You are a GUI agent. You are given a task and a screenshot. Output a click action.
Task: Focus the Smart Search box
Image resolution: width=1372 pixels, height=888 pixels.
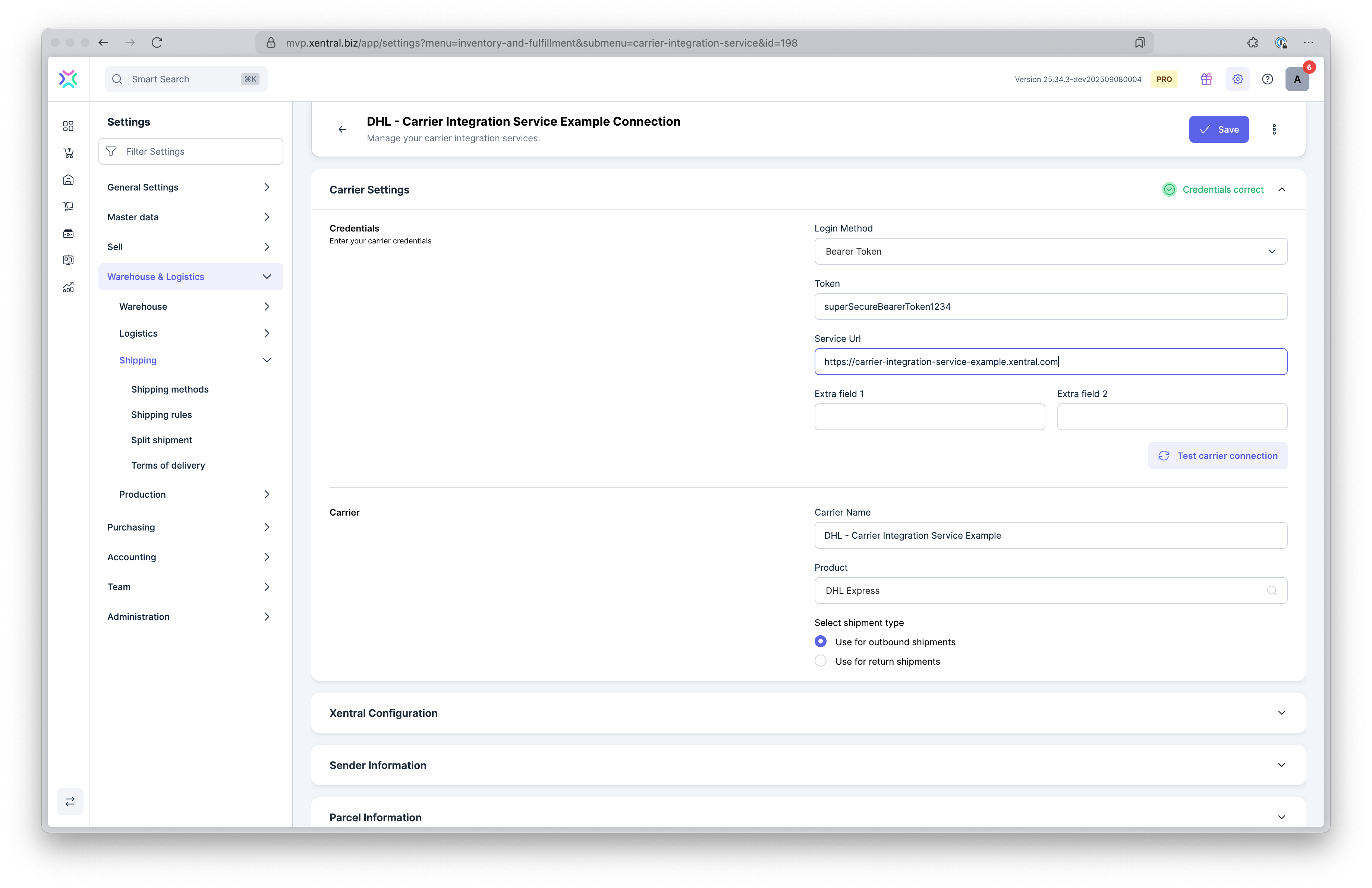coord(186,79)
